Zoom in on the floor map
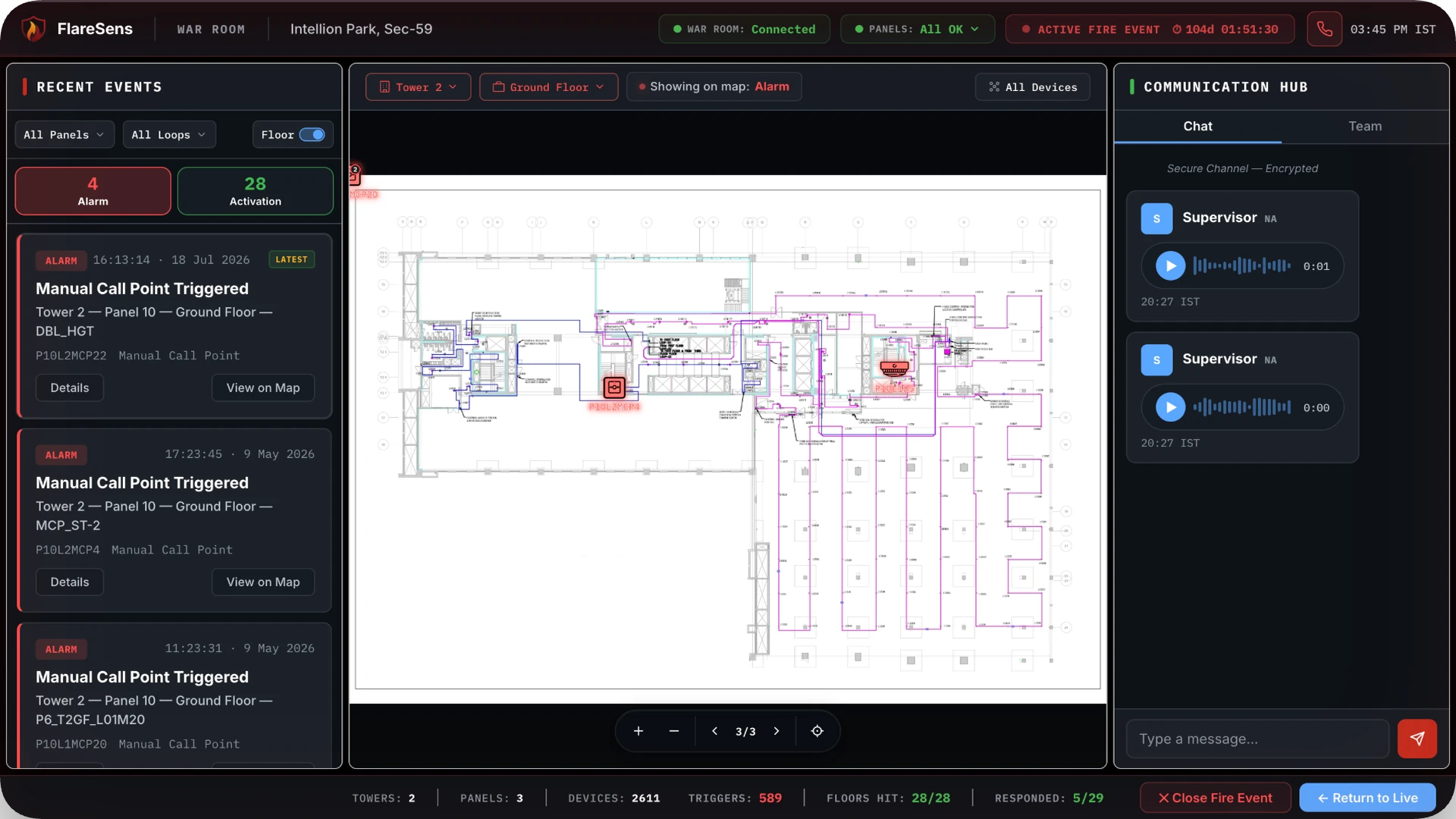This screenshot has width=1456, height=819. coord(638,731)
